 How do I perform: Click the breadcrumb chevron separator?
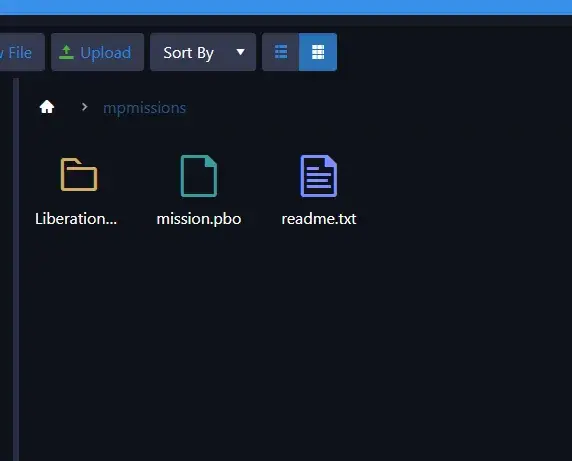[84, 107]
